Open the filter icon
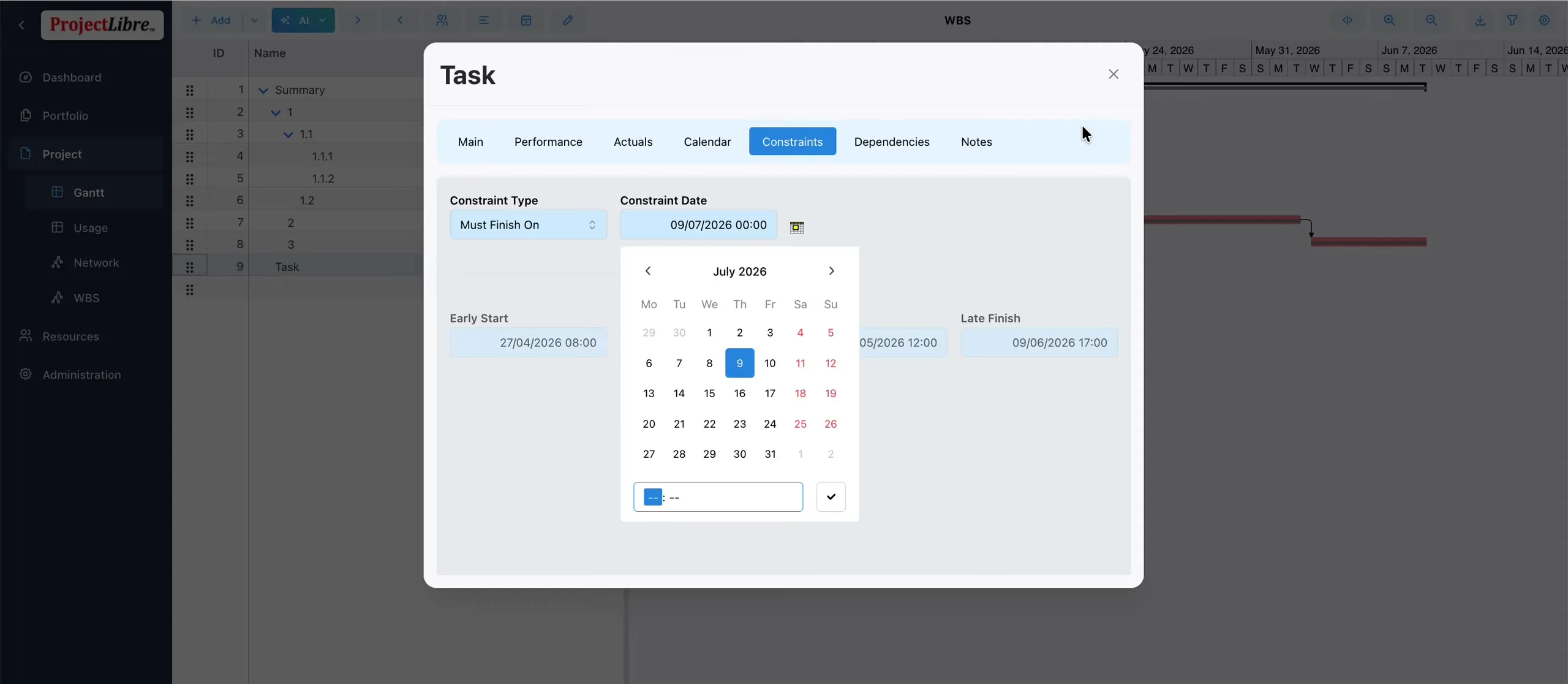This screenshot has width=1568, height=684. [1512, 20]
